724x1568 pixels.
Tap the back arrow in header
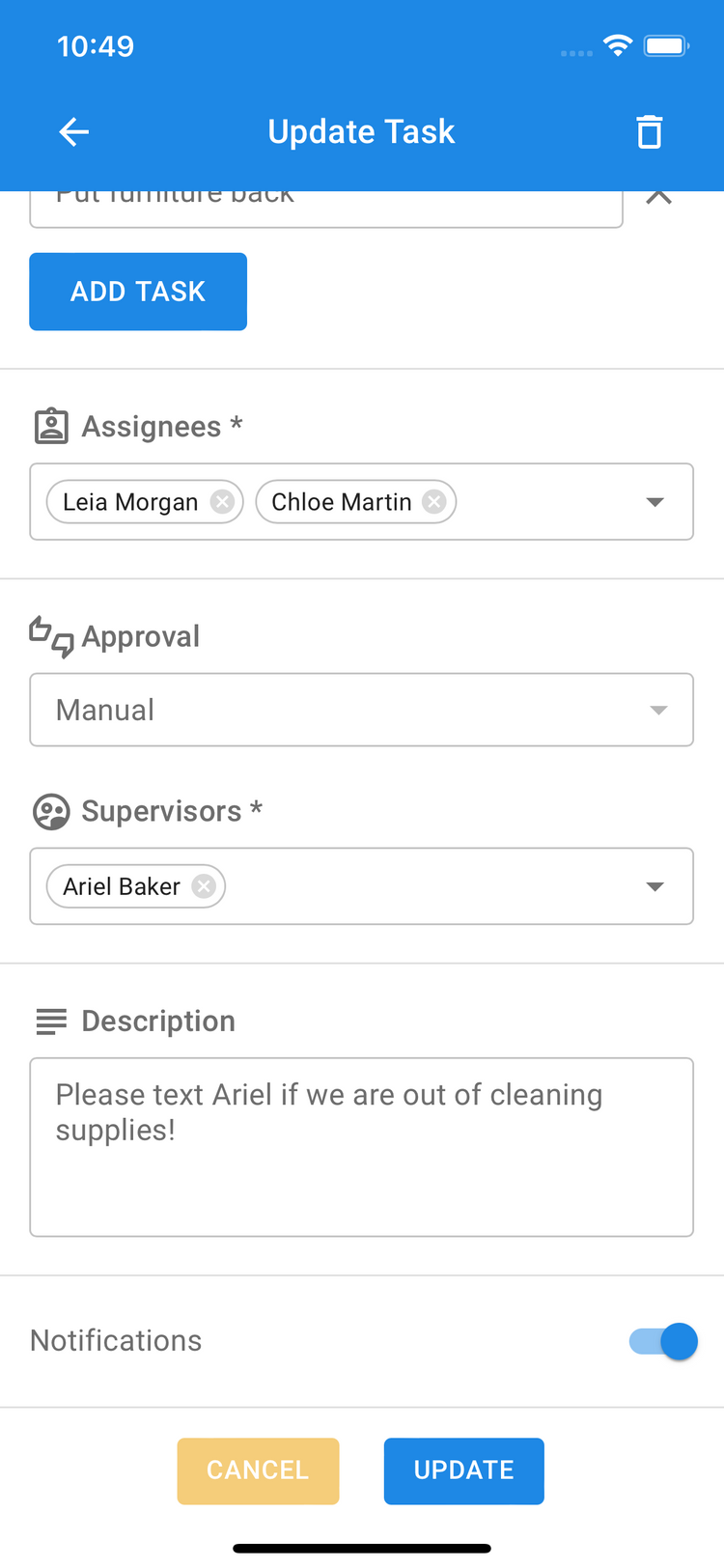click(x=74, y=132)
